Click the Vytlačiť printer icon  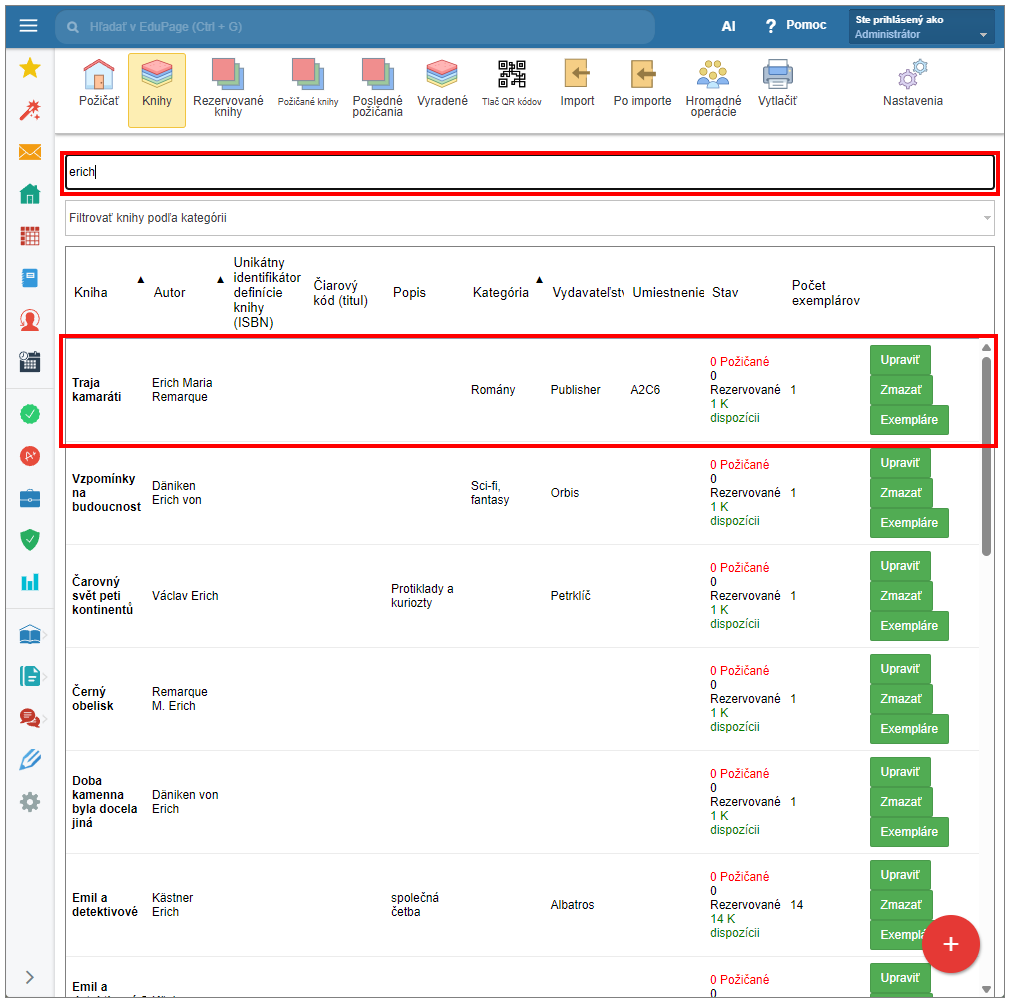777,84
